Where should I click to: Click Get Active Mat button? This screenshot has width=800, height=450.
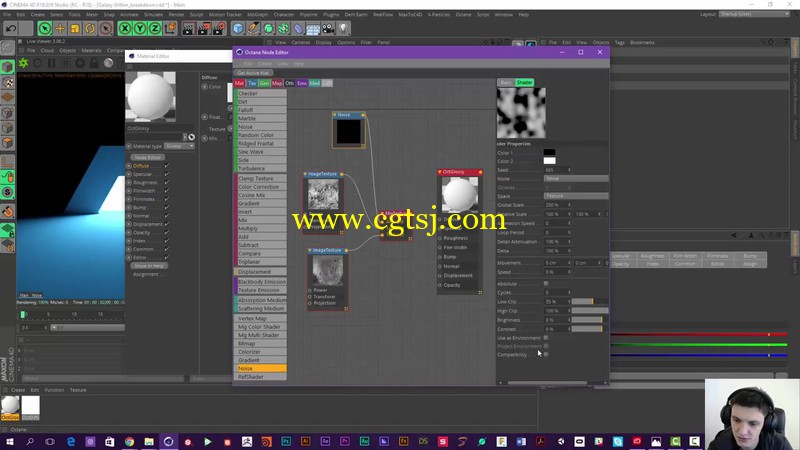click(253, 73)
